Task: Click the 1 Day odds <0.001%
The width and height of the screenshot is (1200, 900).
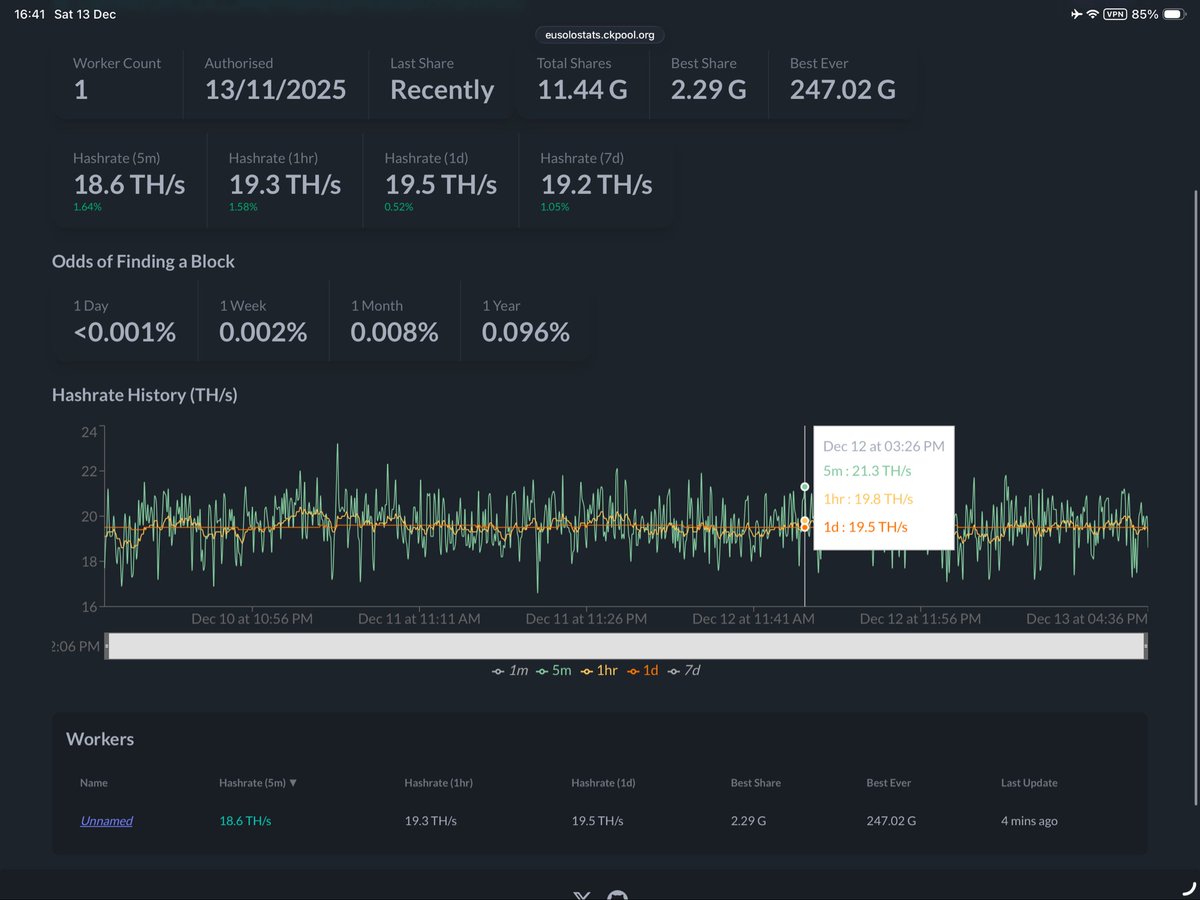Action: (x=125, y=322)
